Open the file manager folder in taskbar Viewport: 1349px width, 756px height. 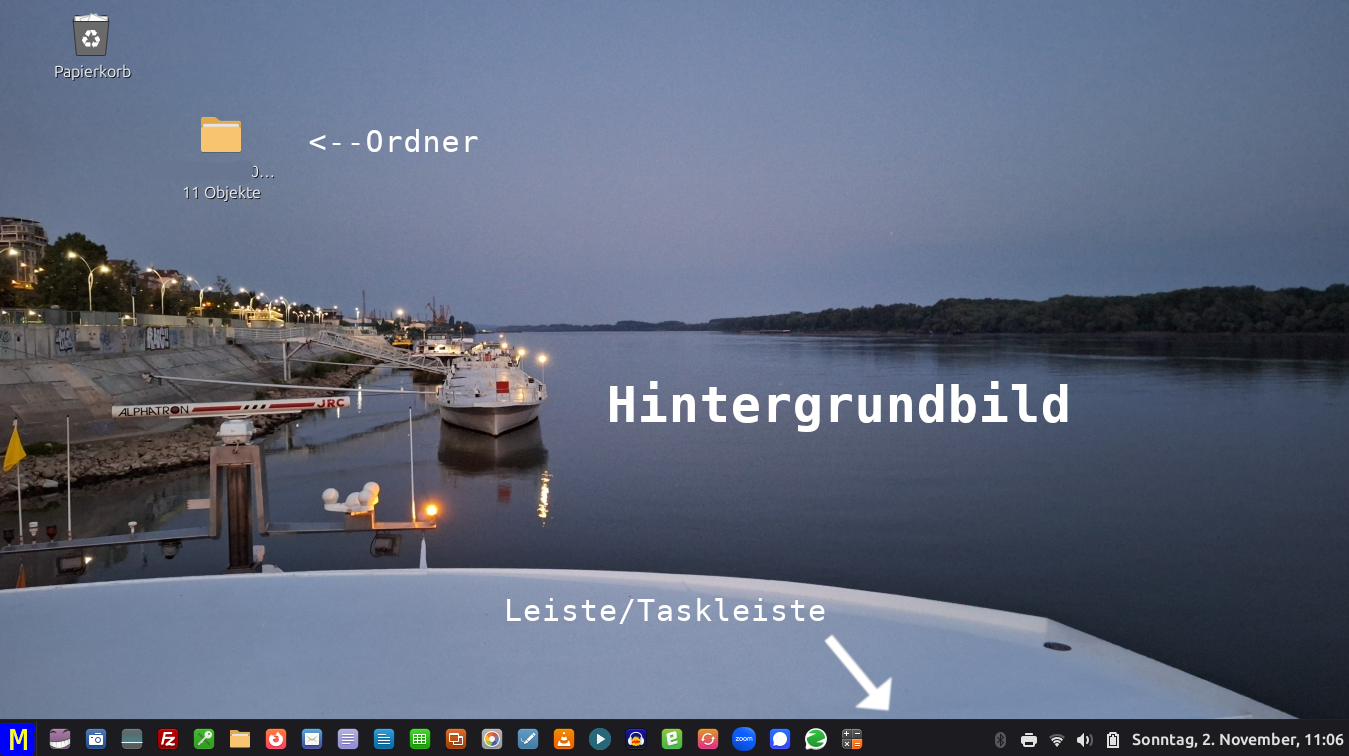point(240,739)
